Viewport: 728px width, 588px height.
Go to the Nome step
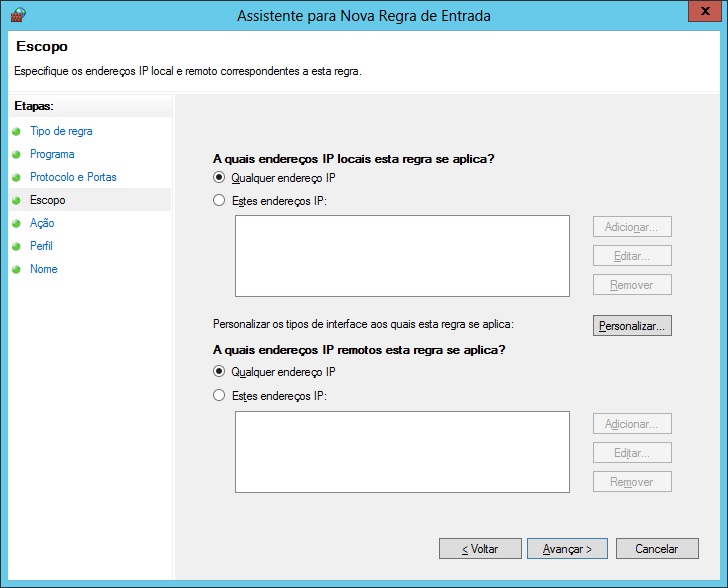(x=44, y=269)
